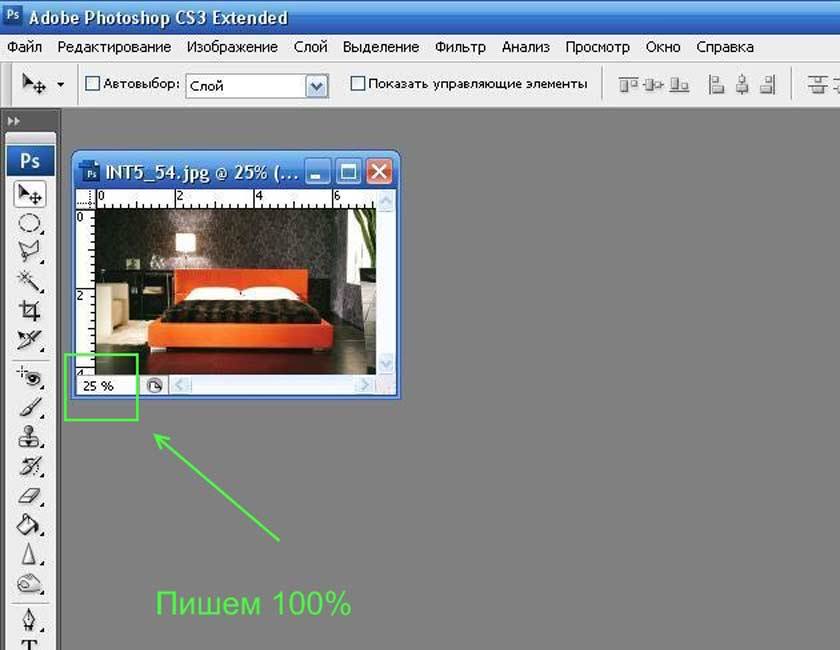Open the Изображение menu
Image resolution: width=840 pixels, height=650 pixels.
(x=232, y=47)
